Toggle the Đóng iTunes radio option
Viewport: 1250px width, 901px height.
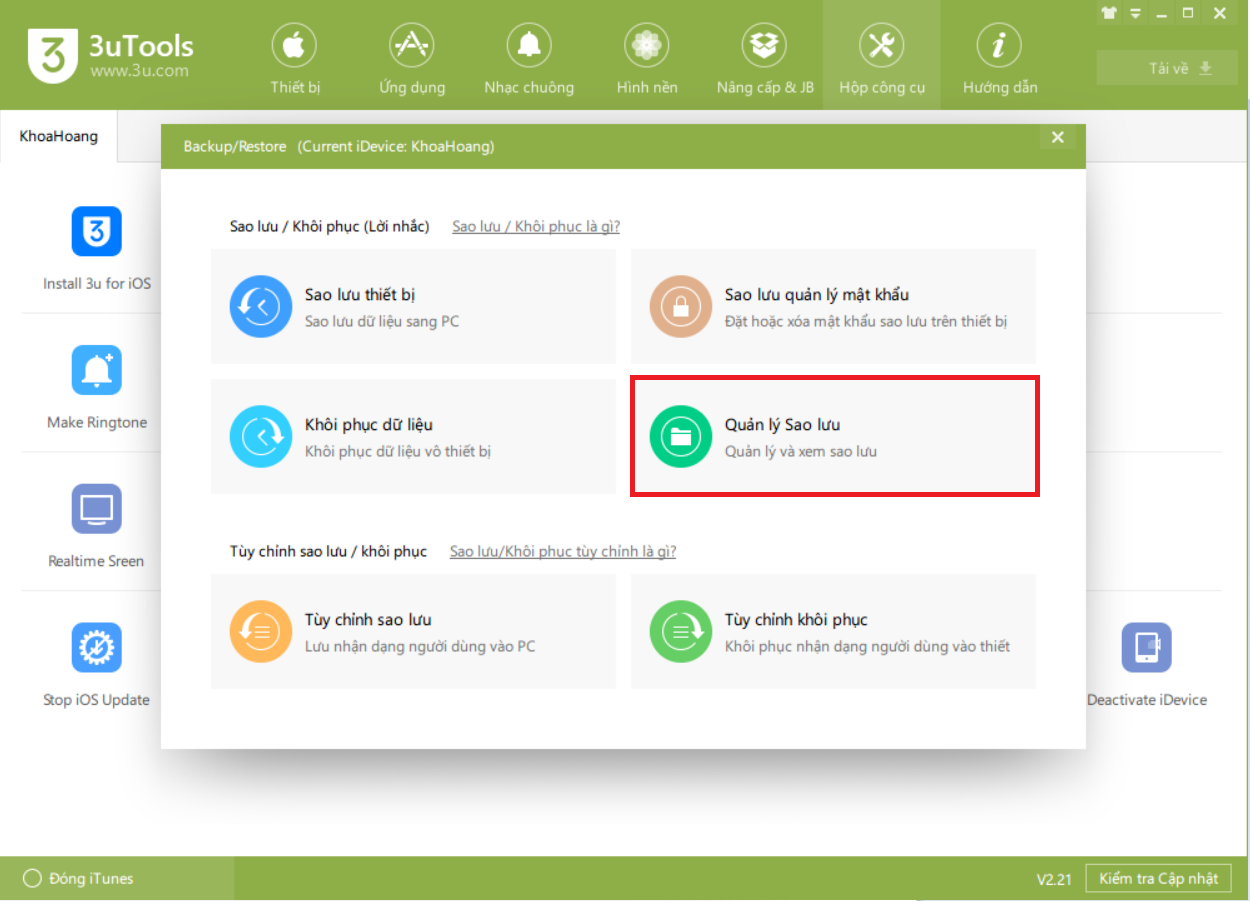pyautogui.click(x=33, y=879)
